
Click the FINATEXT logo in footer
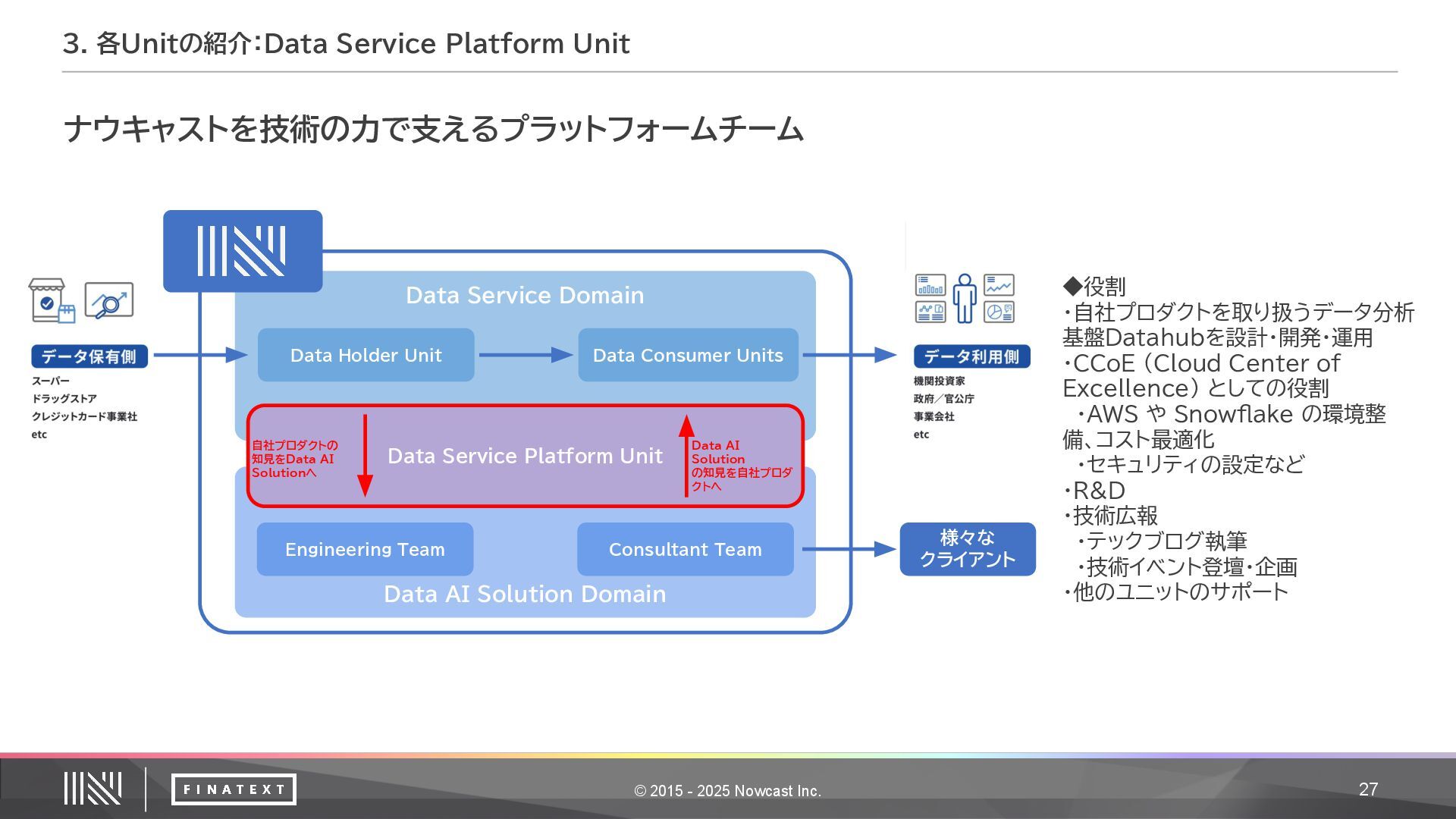click(x=234, y=789)
